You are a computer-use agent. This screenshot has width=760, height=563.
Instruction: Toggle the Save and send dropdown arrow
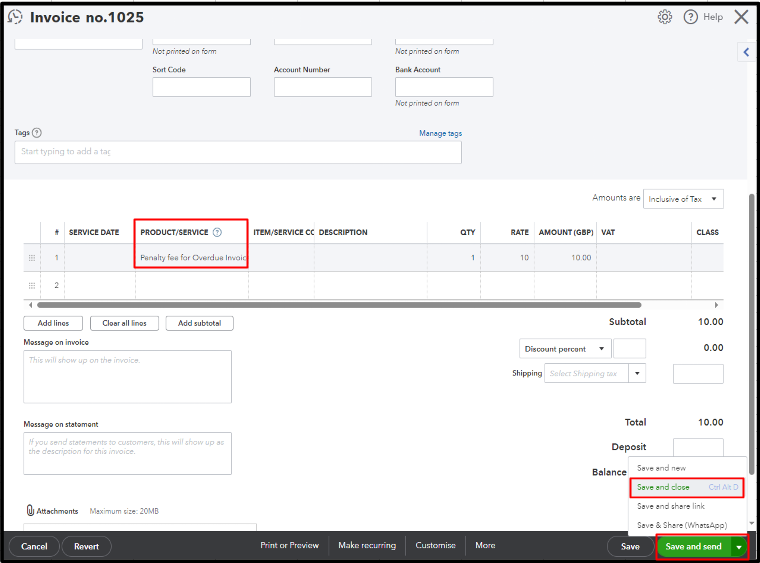pos(739,547)
